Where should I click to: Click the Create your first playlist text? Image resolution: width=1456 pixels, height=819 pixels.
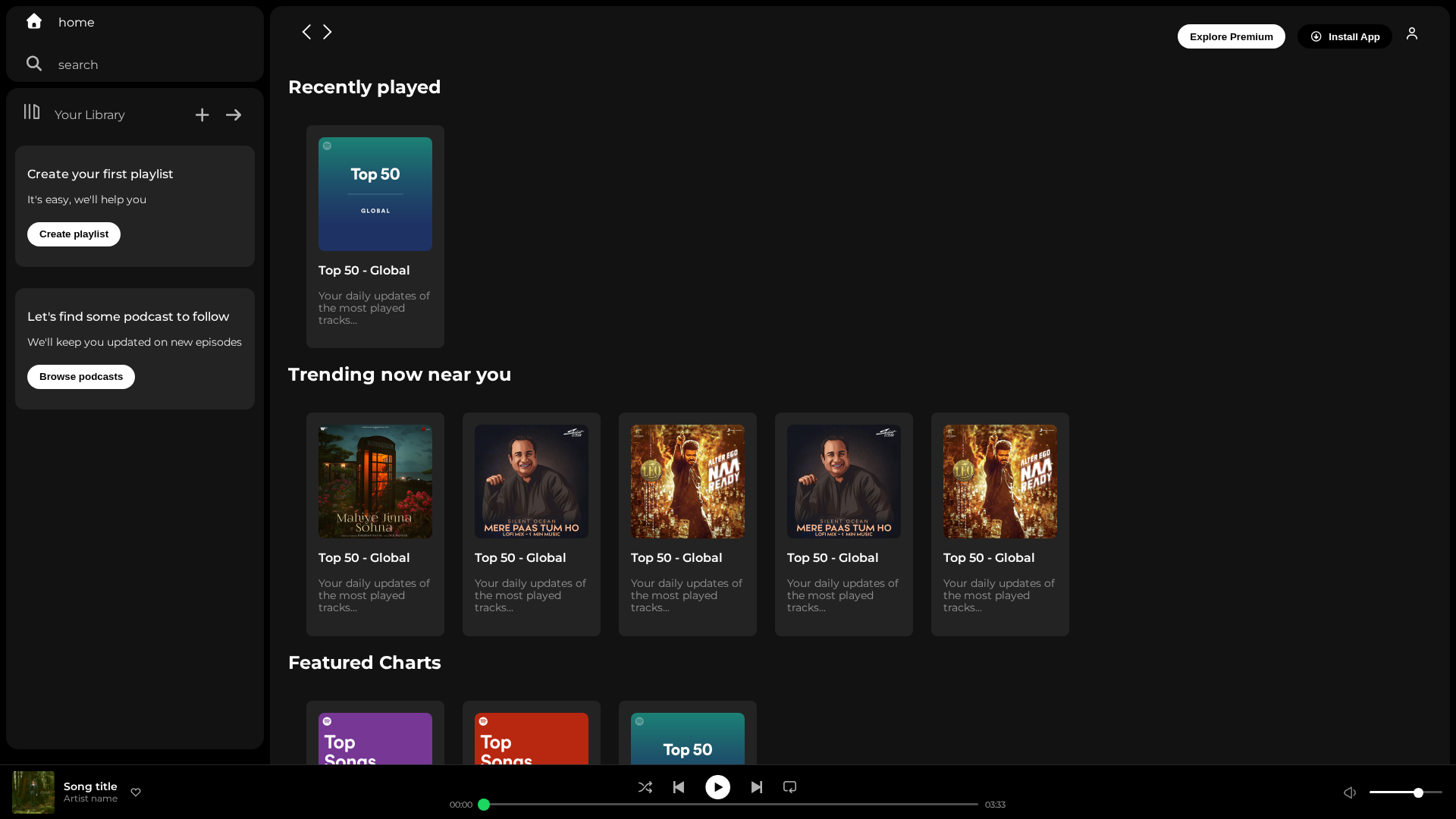click(100, 174)
